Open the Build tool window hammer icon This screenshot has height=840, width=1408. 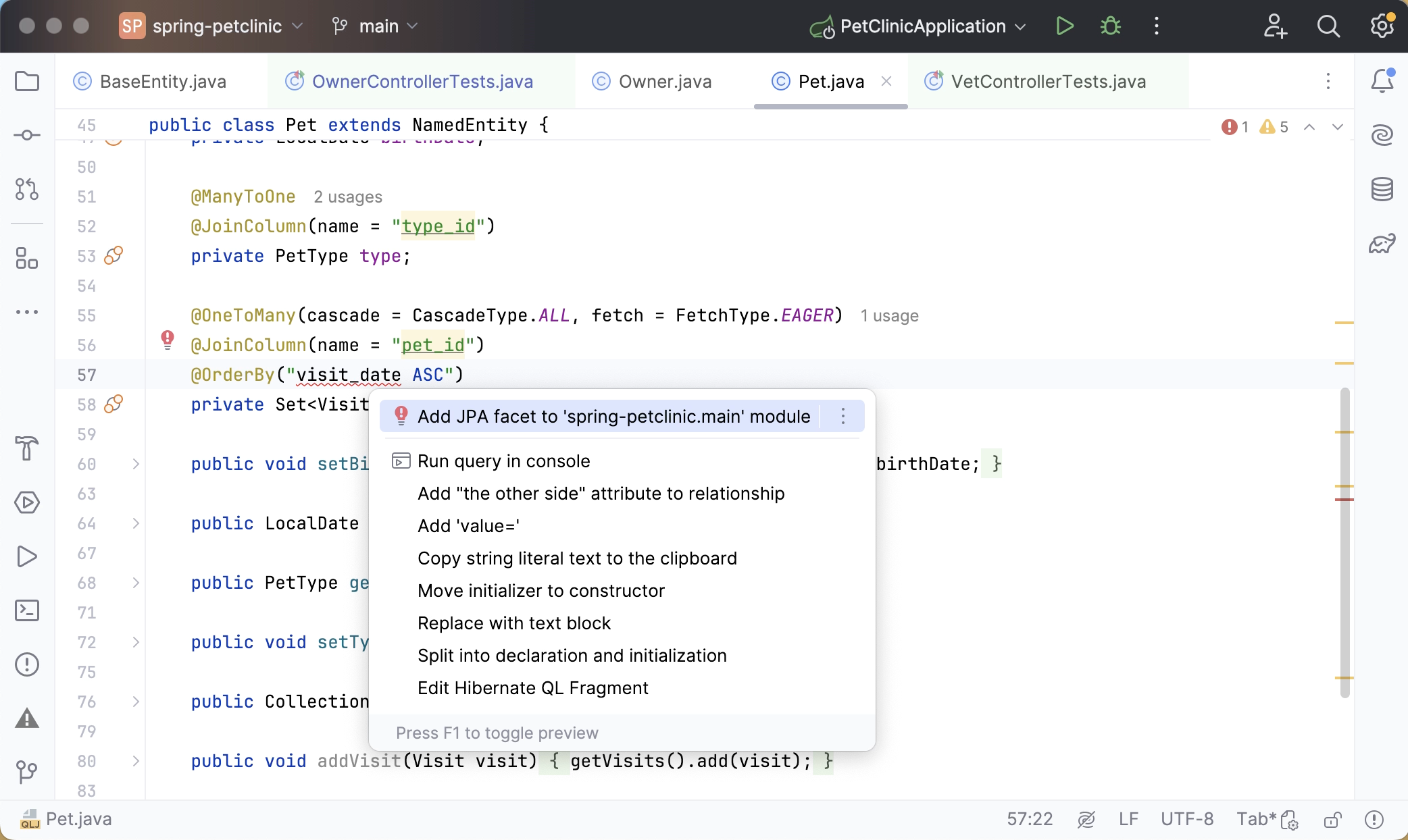(27, 448)
